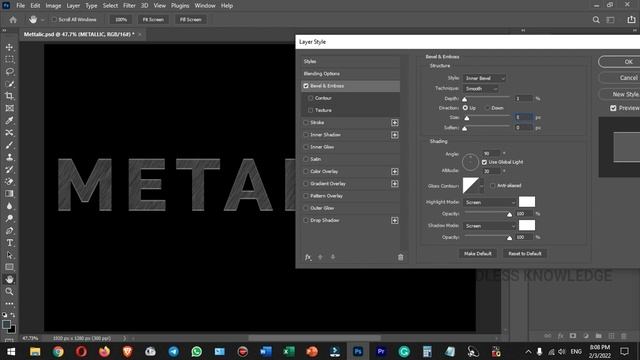Open the Home screen icon
The image size is (640, 360).
click(13, 20)
